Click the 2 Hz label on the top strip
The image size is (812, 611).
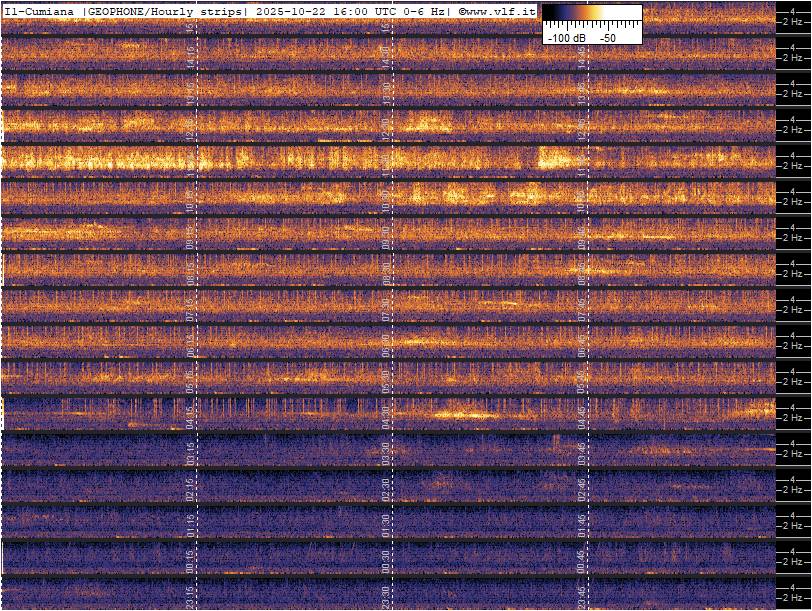tap(792, 20)
